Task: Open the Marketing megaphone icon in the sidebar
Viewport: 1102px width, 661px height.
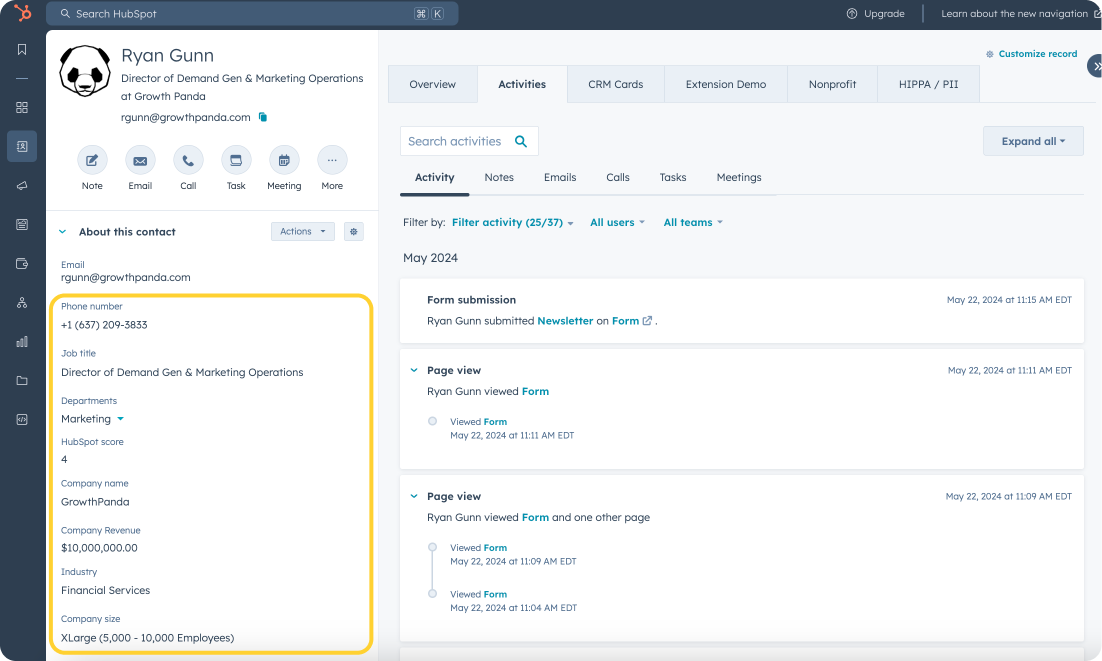Action: [22, 184]
